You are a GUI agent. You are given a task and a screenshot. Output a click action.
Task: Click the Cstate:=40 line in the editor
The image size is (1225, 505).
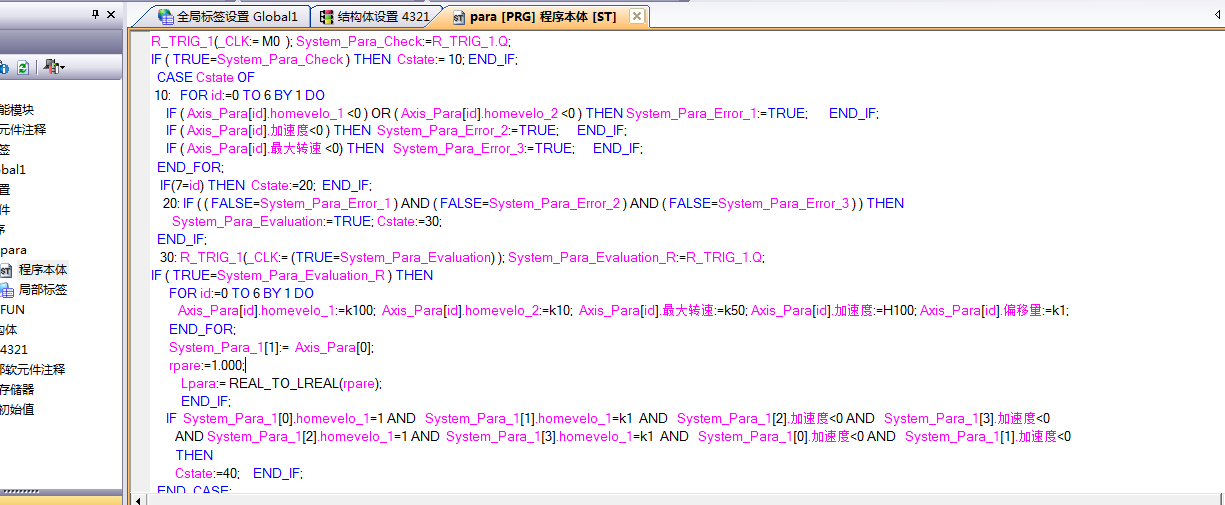[208, 473]
